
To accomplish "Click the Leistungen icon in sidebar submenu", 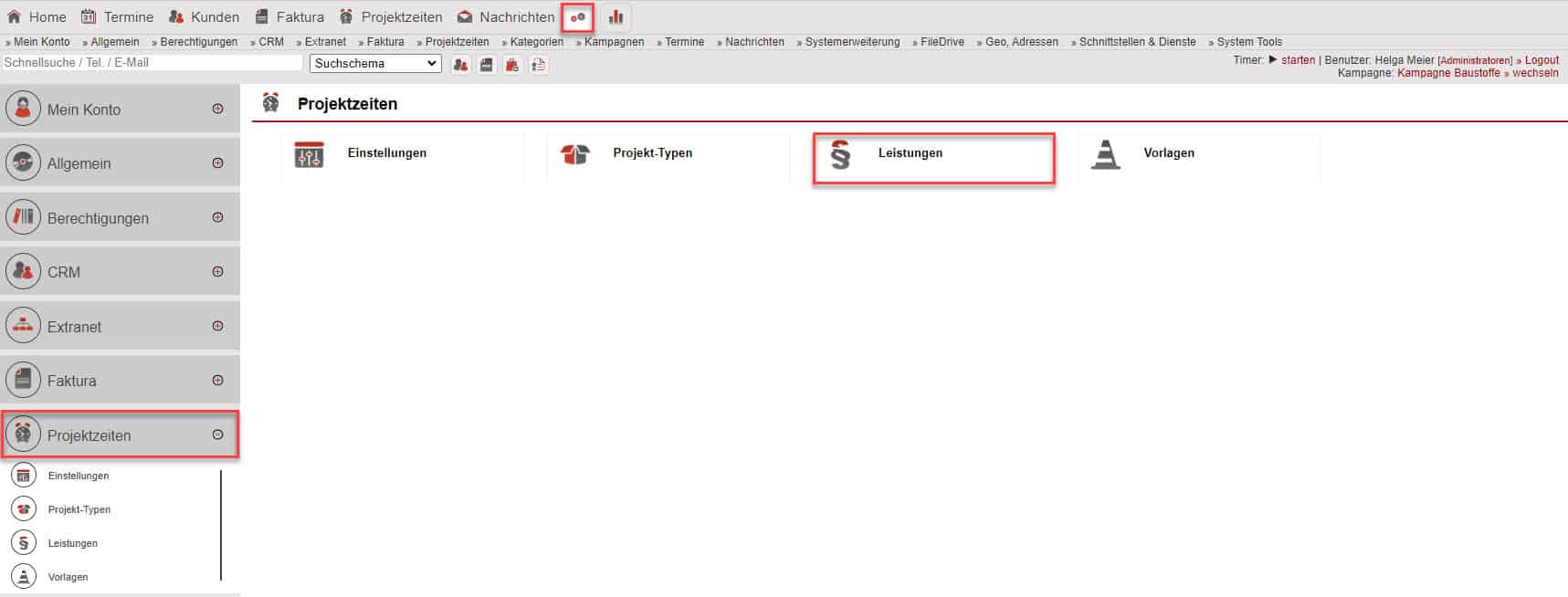I will click(x=24, y=543).
